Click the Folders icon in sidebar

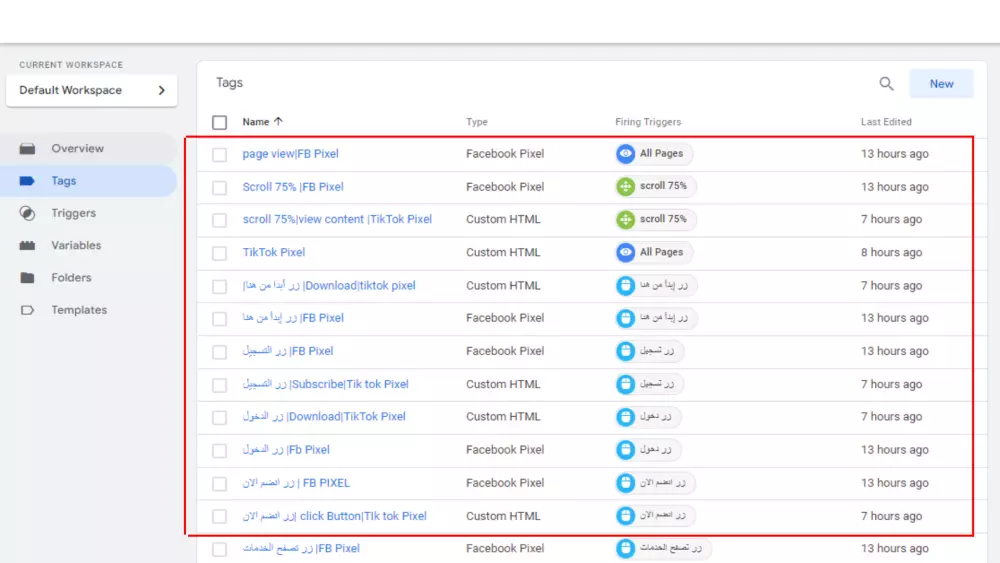(28, 278)
